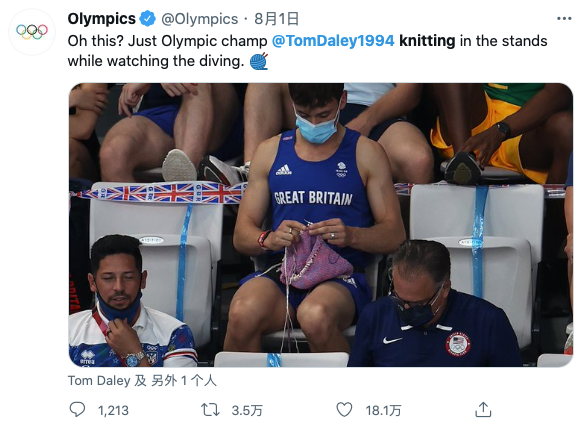Open the three-dot more options menu

point(564,19)
